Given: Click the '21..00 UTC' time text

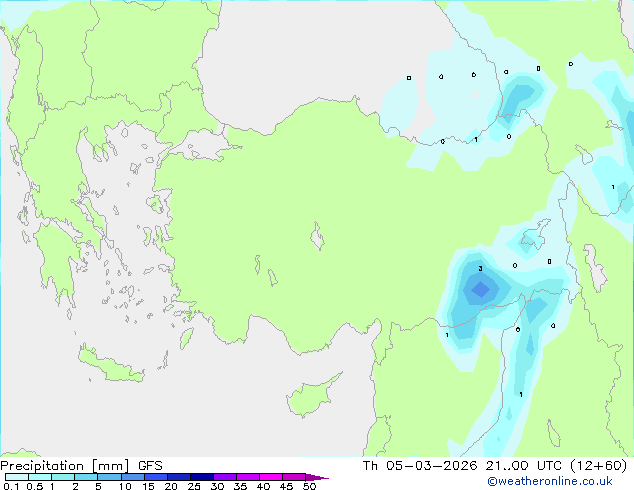Looking at the screenshot, I should (524, 466).
